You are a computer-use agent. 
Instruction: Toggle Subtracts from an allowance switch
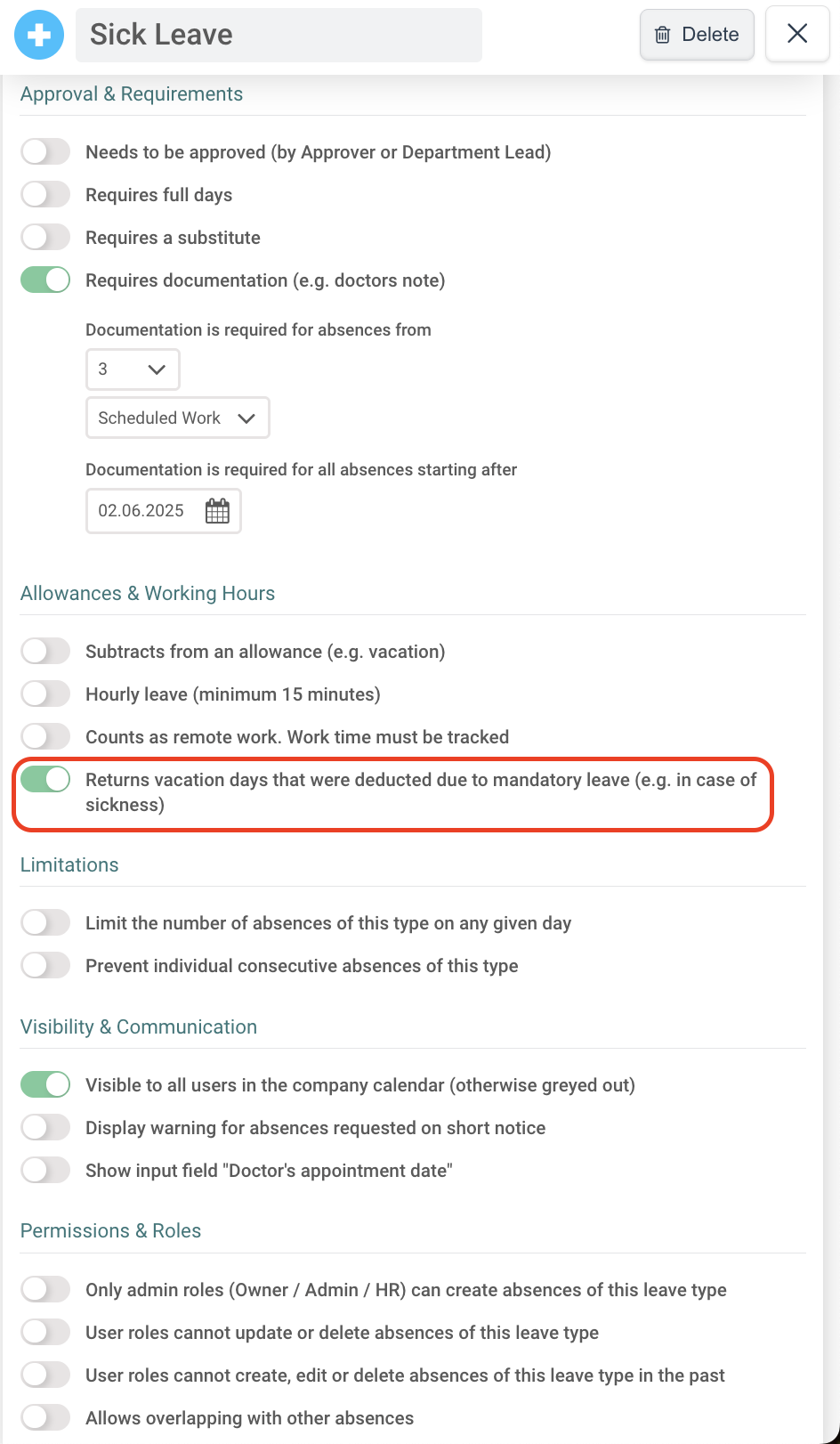tap(45, 651)
